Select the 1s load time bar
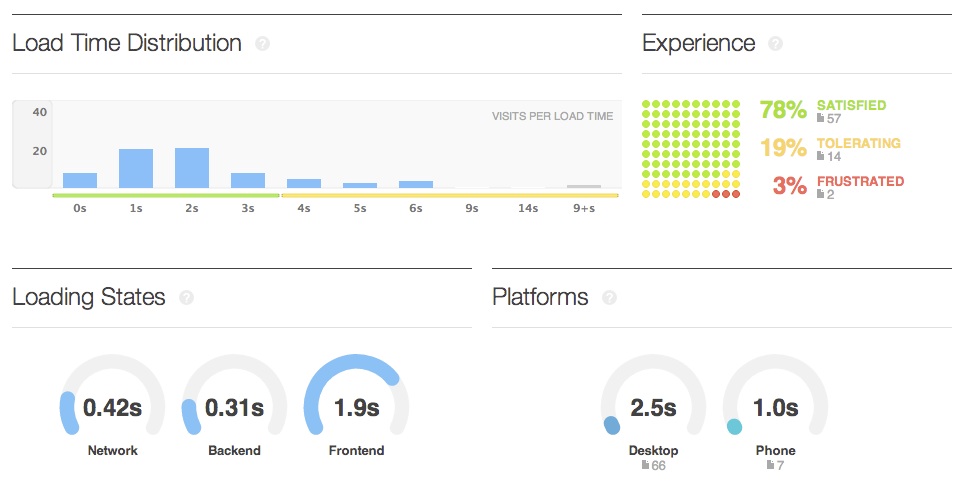This screenshot has height=490, width=975. 136,169
